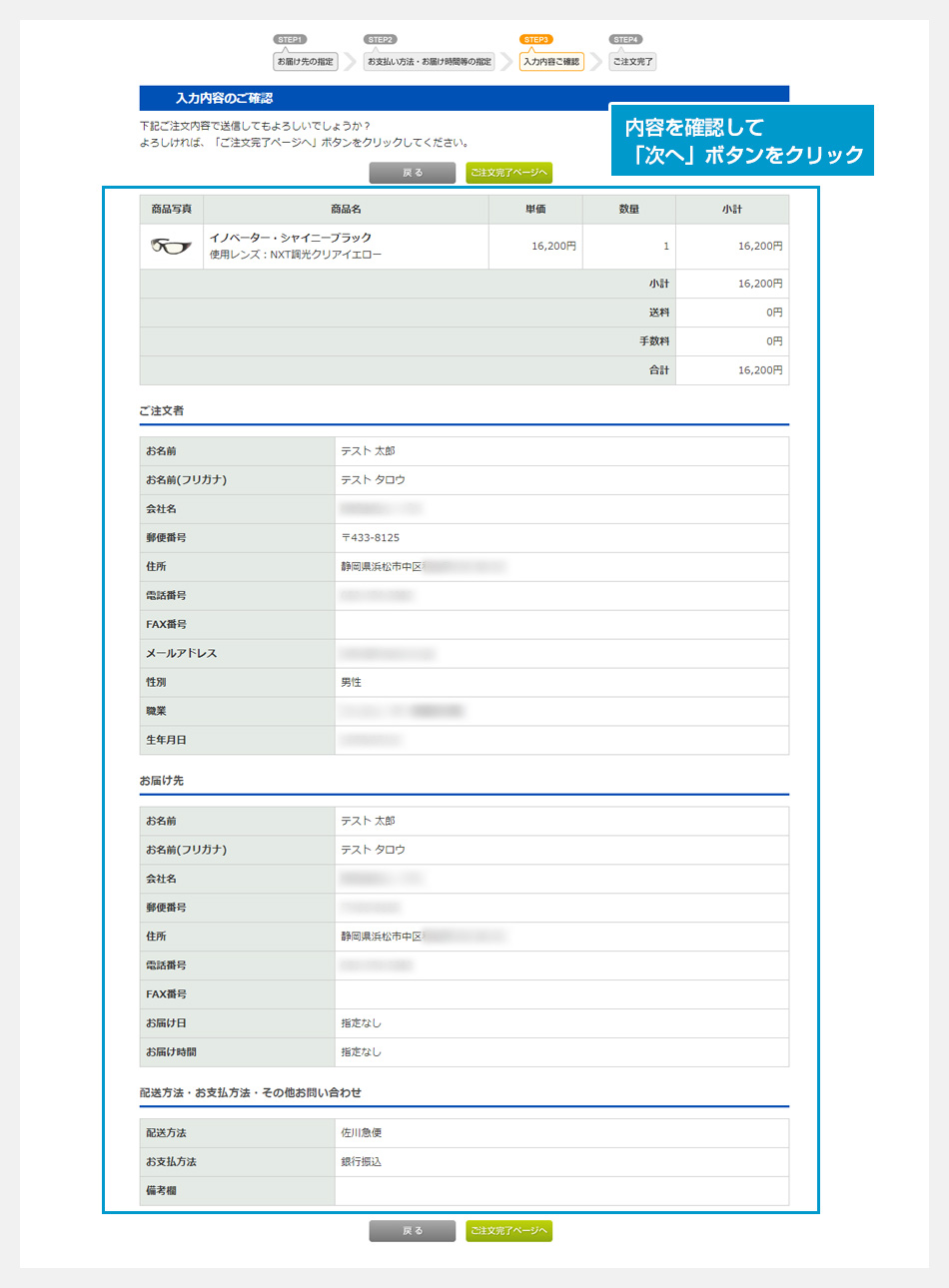Screen dimensions: 949x1288
Task: Select the STEP4 ご注文完了 step
Action: coord(632,62)
